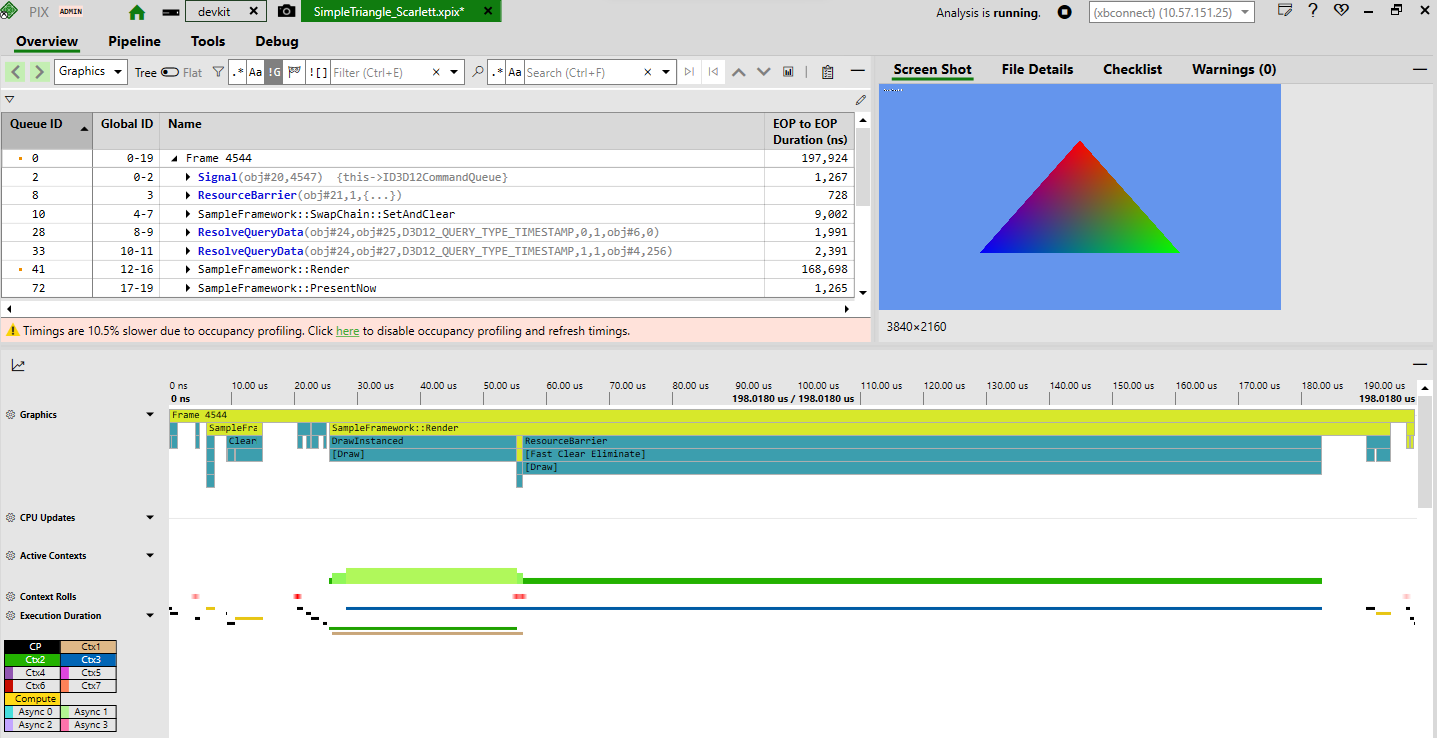Click the 'here' link to disable occupancy profiling
Viewport: 1437px width, 738px height.
[347, 331]
